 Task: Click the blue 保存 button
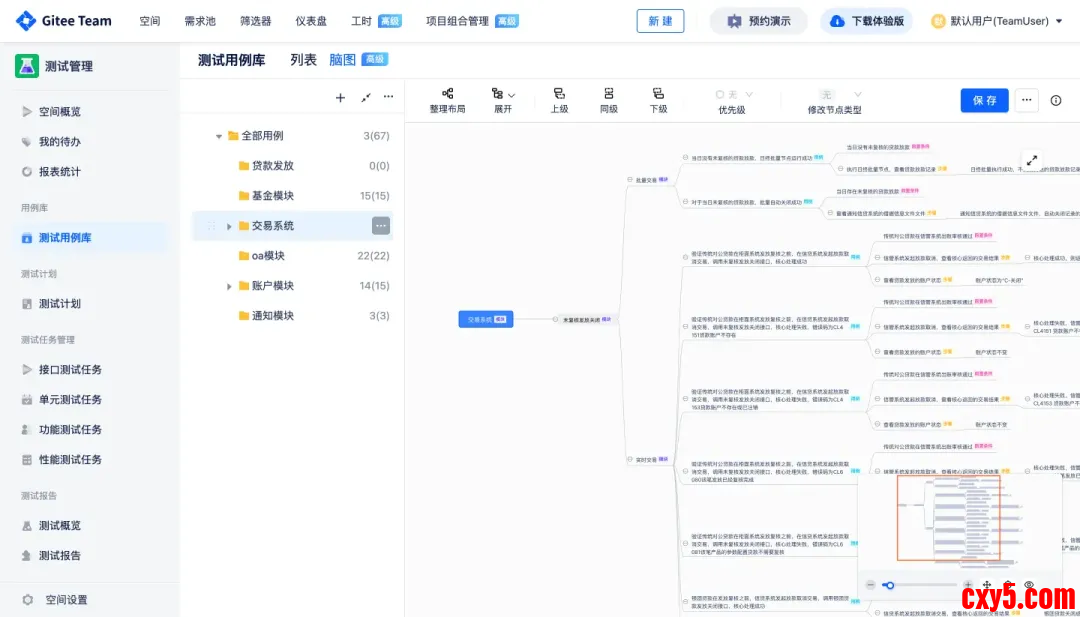tap(984, 100)
